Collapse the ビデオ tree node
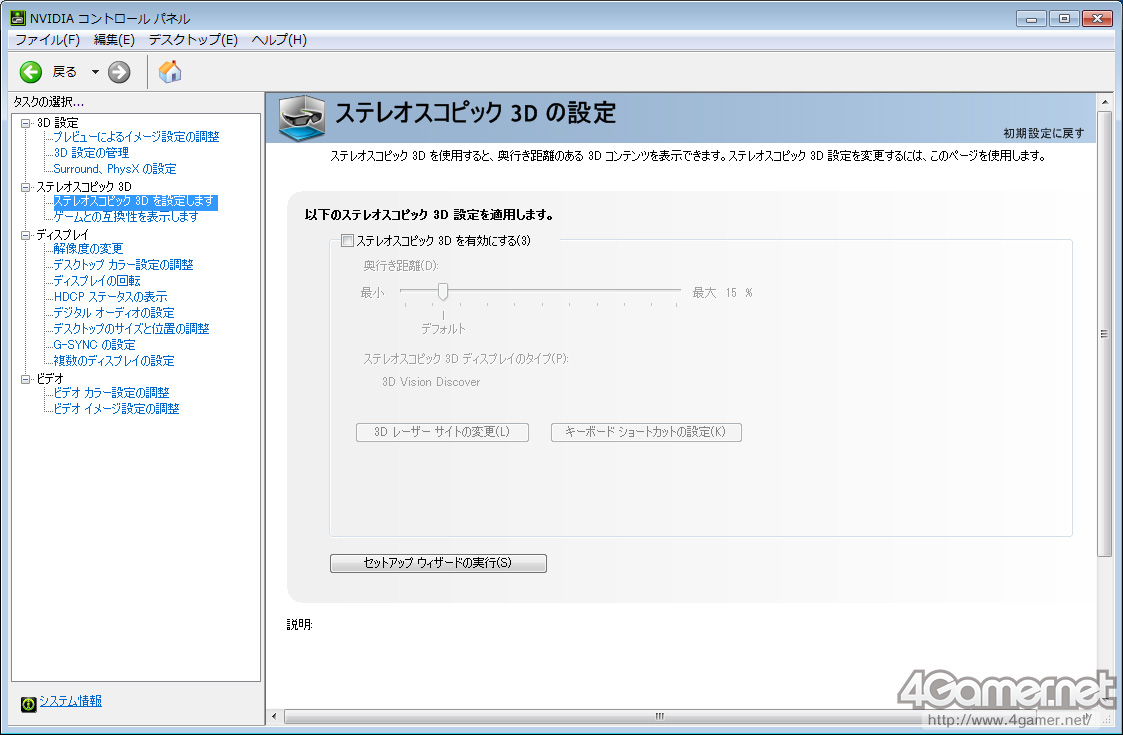The height and width of the screenshot is (735, 1123). click(x=26, y=379)
